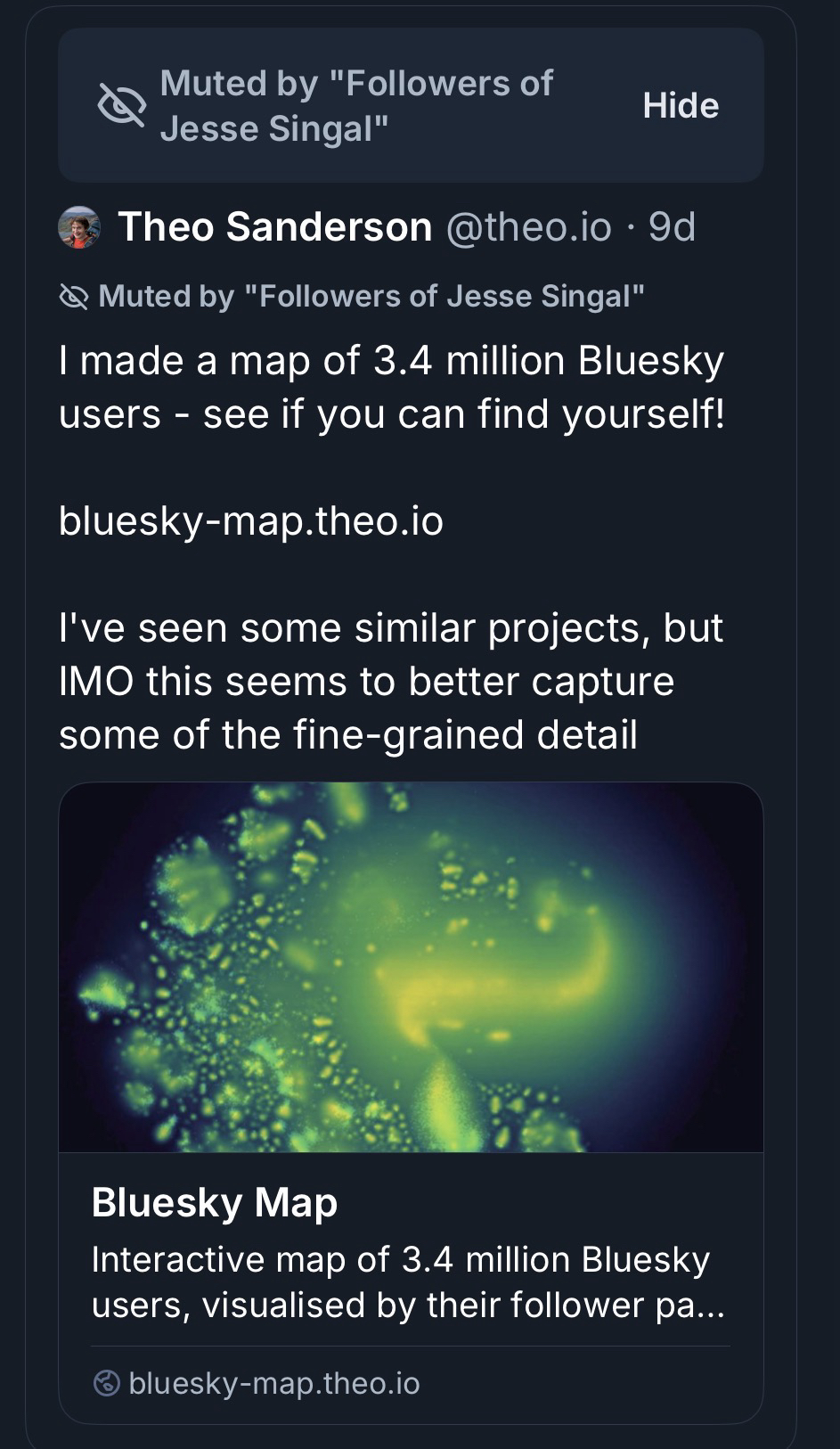840x1449 pixels.
Task: Click the globe icon in the link card footer
Action: (x=107, y=1383)
